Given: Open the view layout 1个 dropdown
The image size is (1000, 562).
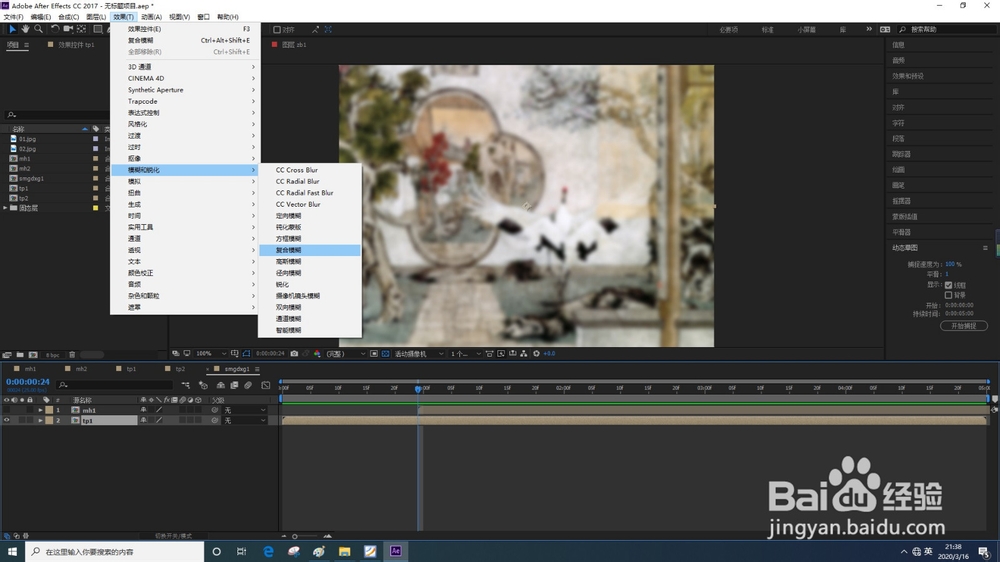Looking at the screenshot, I should pos(466,353).
